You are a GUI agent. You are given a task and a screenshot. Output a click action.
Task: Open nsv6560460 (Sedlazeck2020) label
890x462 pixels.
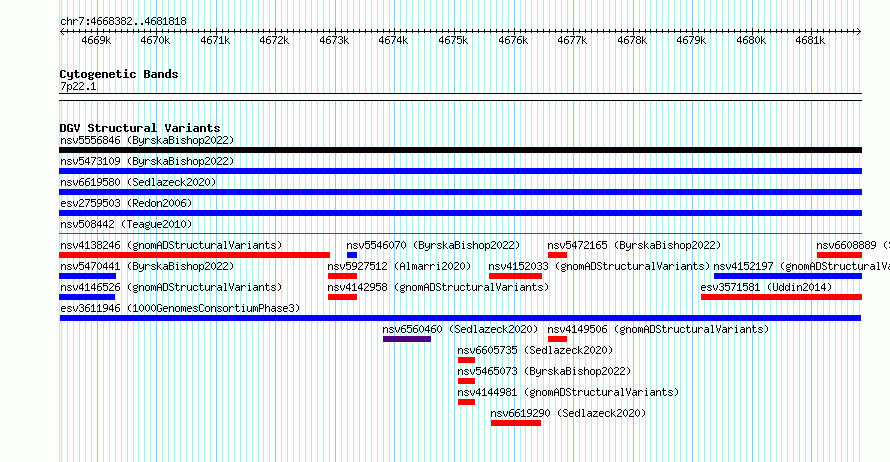click(x=460, y=329)
